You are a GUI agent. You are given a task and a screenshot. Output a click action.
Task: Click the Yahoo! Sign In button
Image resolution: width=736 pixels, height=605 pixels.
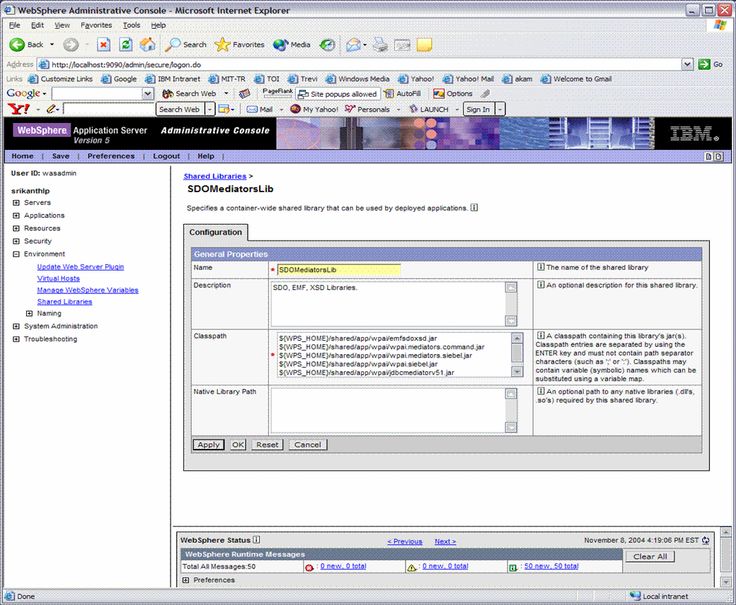pyautogui.click(x=478, y=109)
